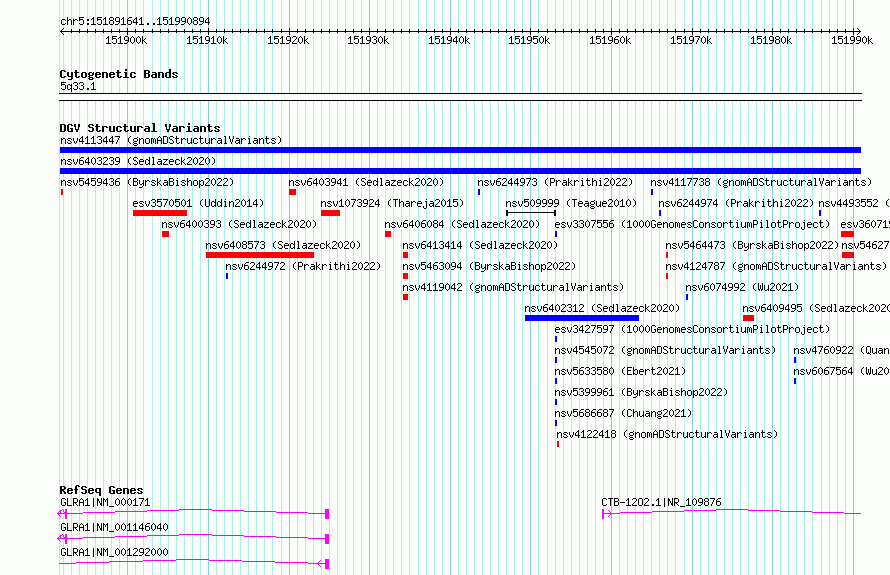
Task: Click the nsv4117738 (gnomADStructuralVariants) label
Action: click(x=761, y=182)
